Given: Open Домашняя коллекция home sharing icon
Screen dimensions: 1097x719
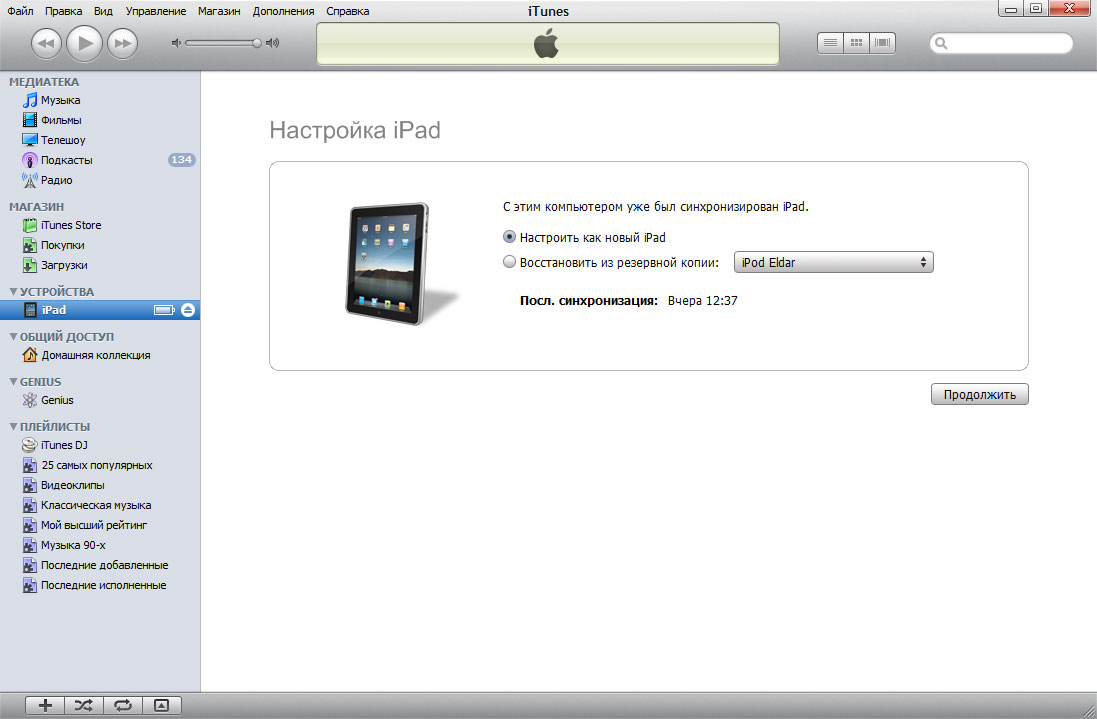Looking at the screenshot, I should (x=29, y=355).
